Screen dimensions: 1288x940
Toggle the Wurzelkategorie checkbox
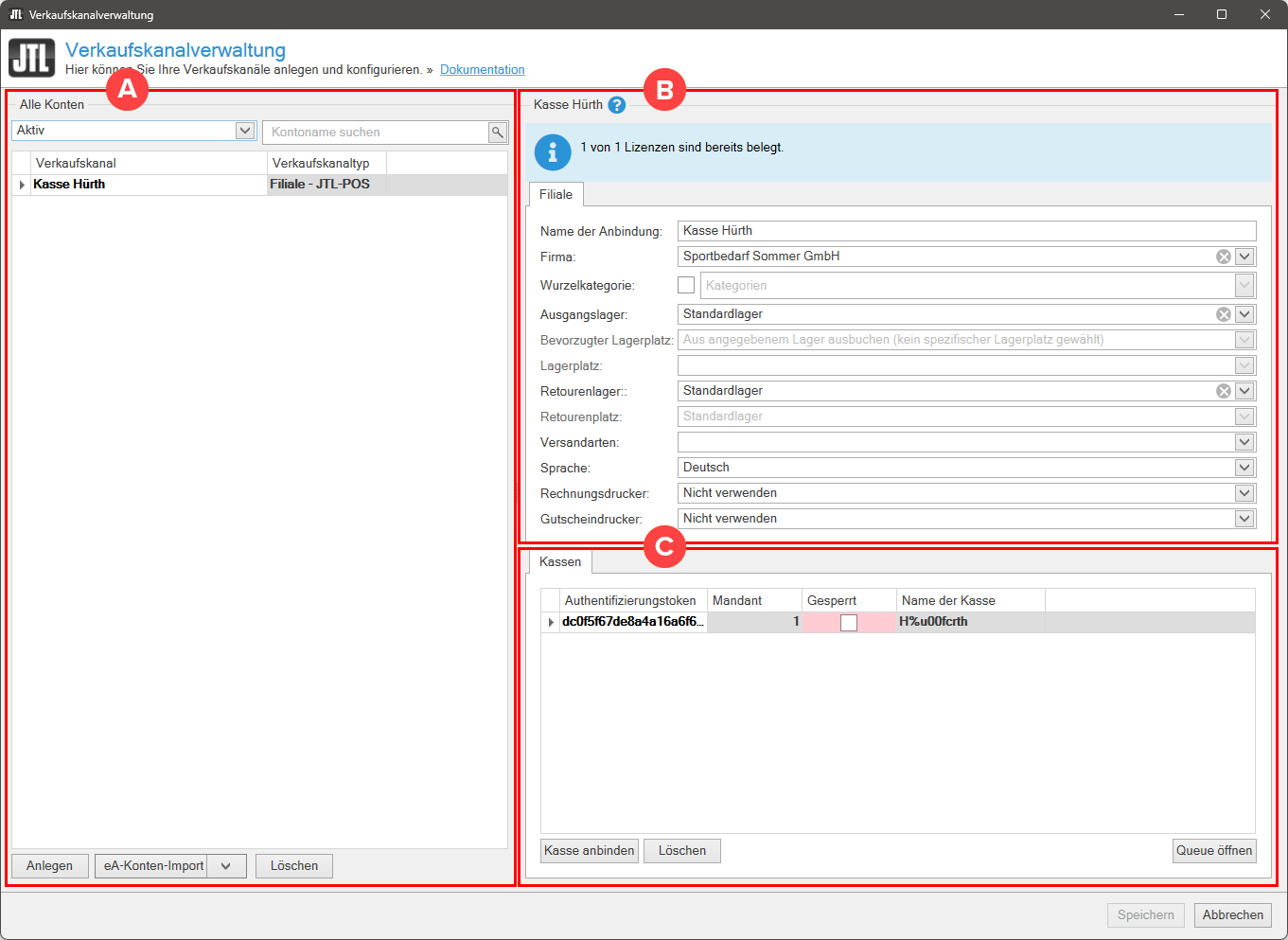686,285
